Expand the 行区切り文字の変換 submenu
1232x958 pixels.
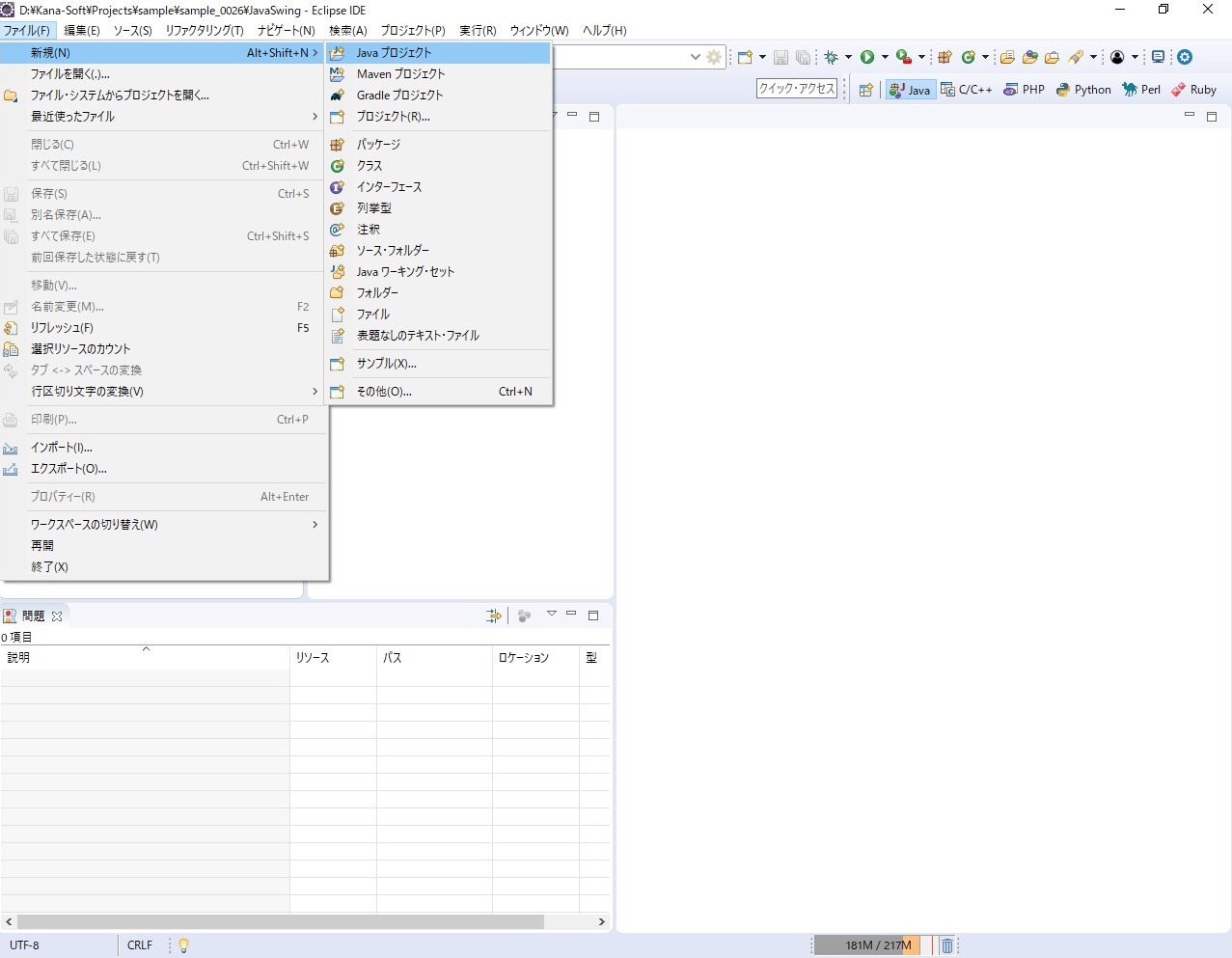(x=164, y=392)
